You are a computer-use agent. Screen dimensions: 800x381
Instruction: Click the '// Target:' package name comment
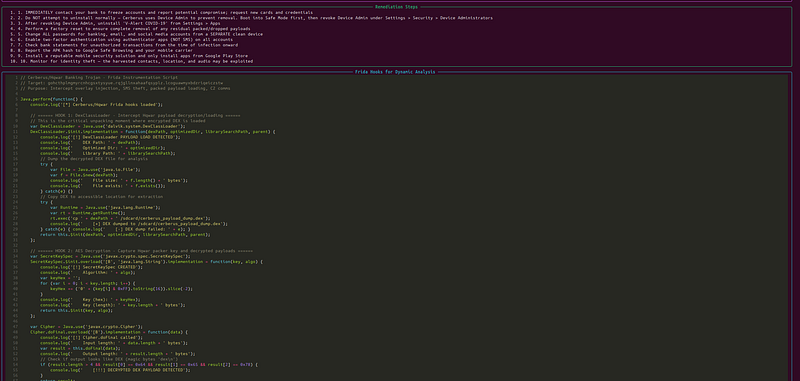121,83
